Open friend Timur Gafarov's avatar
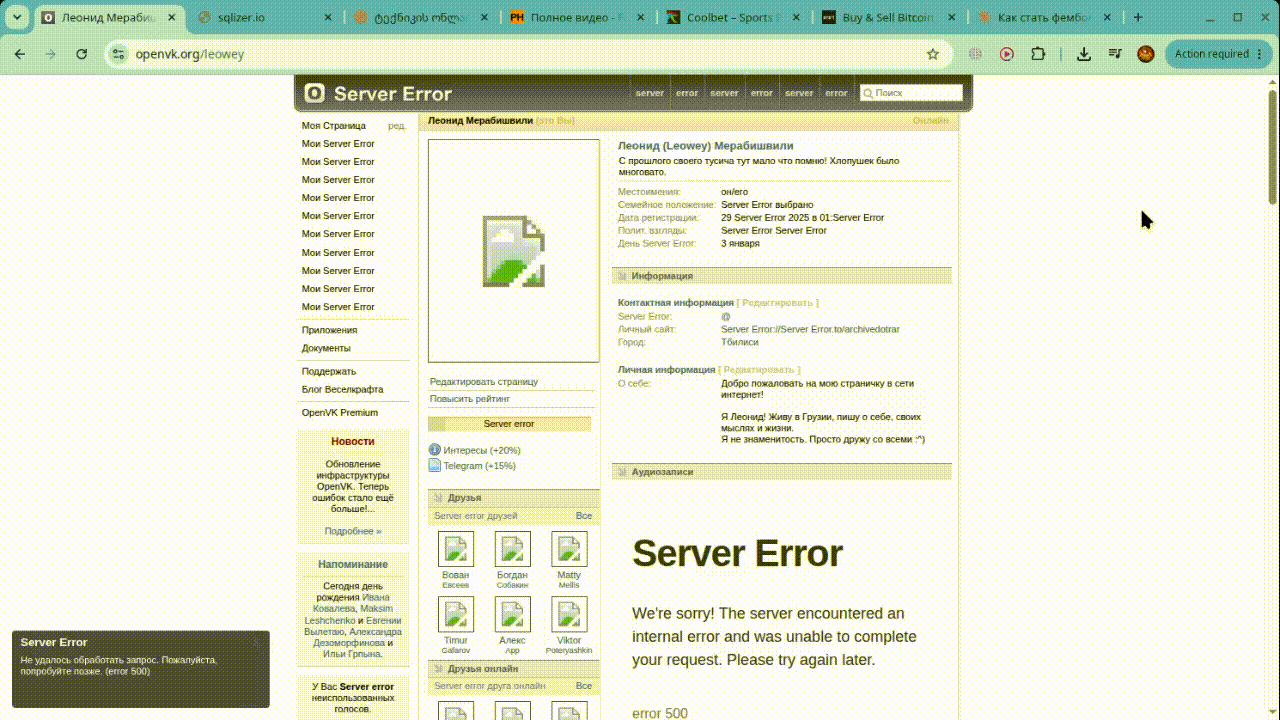1280x720 pixels. pos(456,614)
